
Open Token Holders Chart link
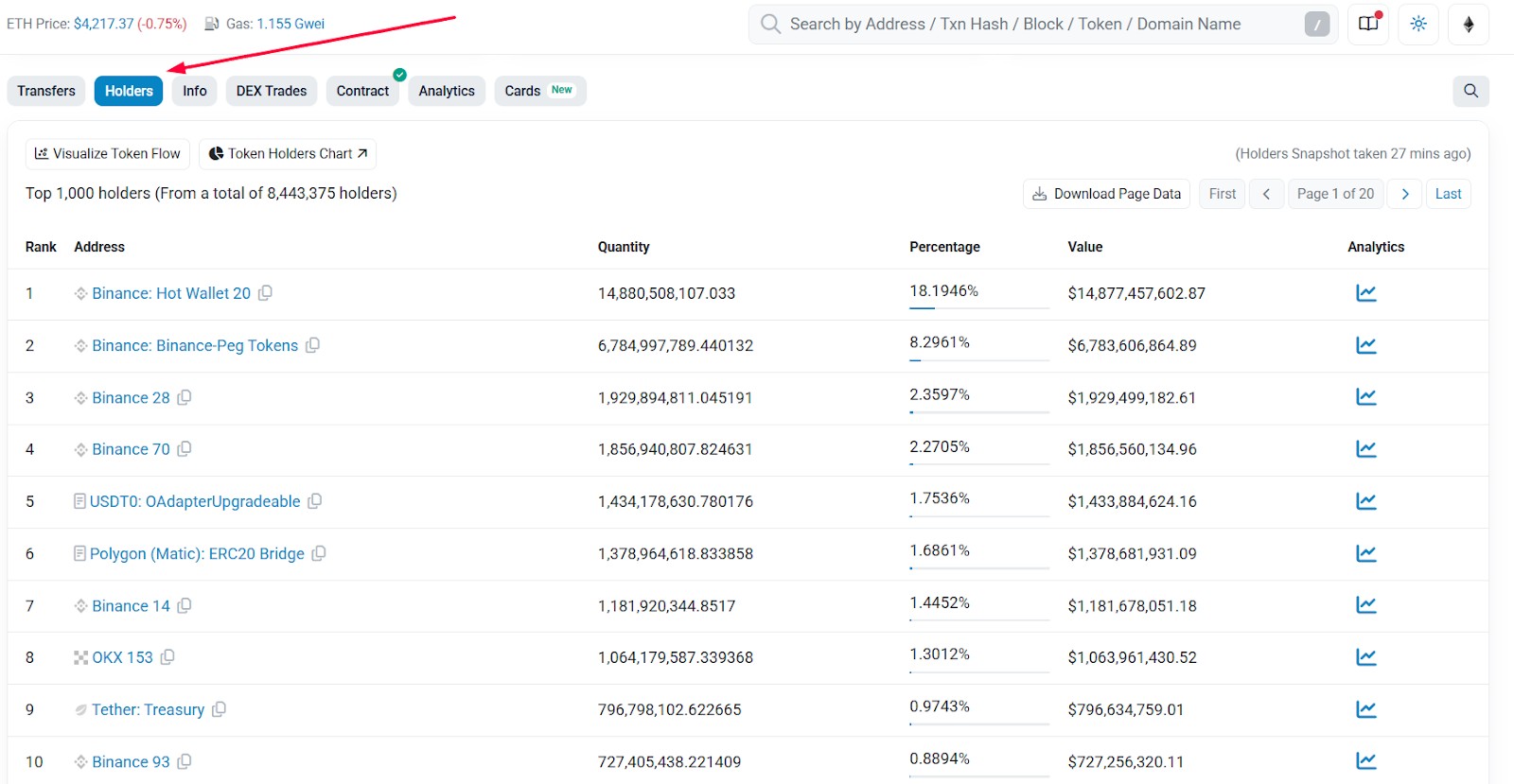(288, 153)
